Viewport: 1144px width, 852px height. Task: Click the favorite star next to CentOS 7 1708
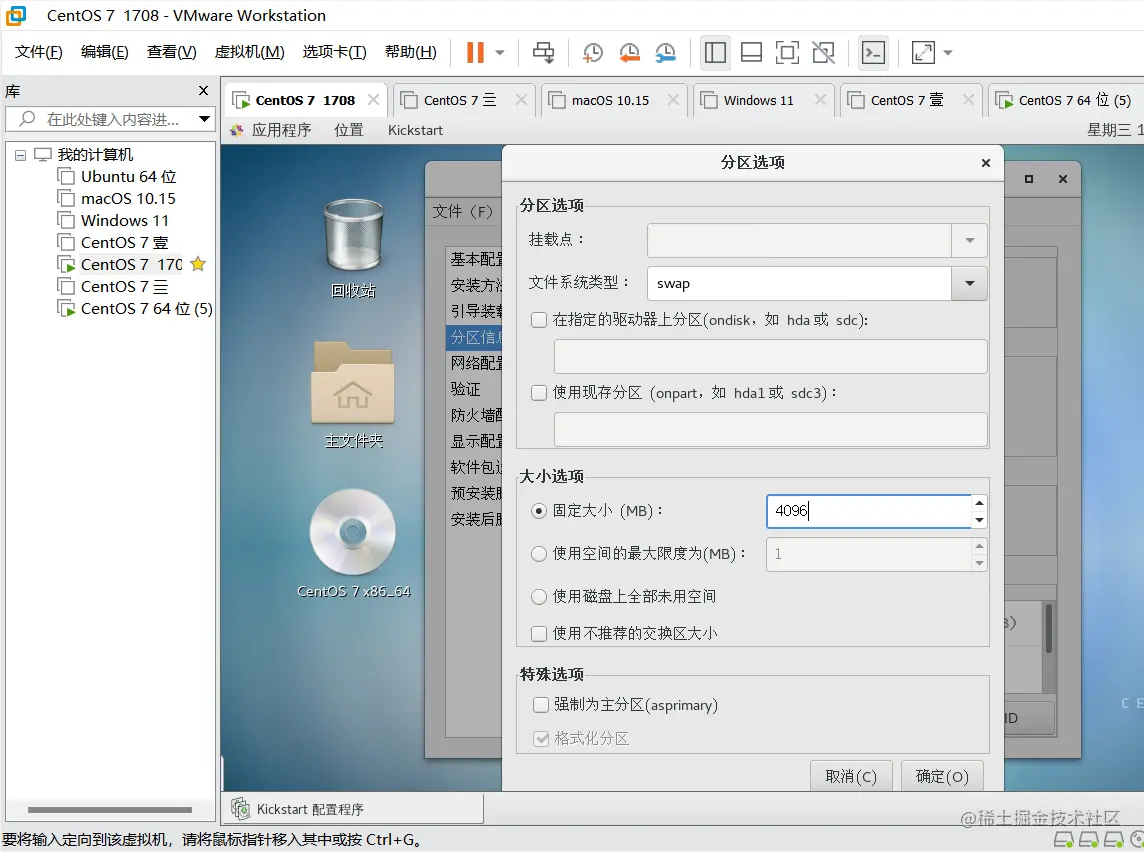click(198, 264)
